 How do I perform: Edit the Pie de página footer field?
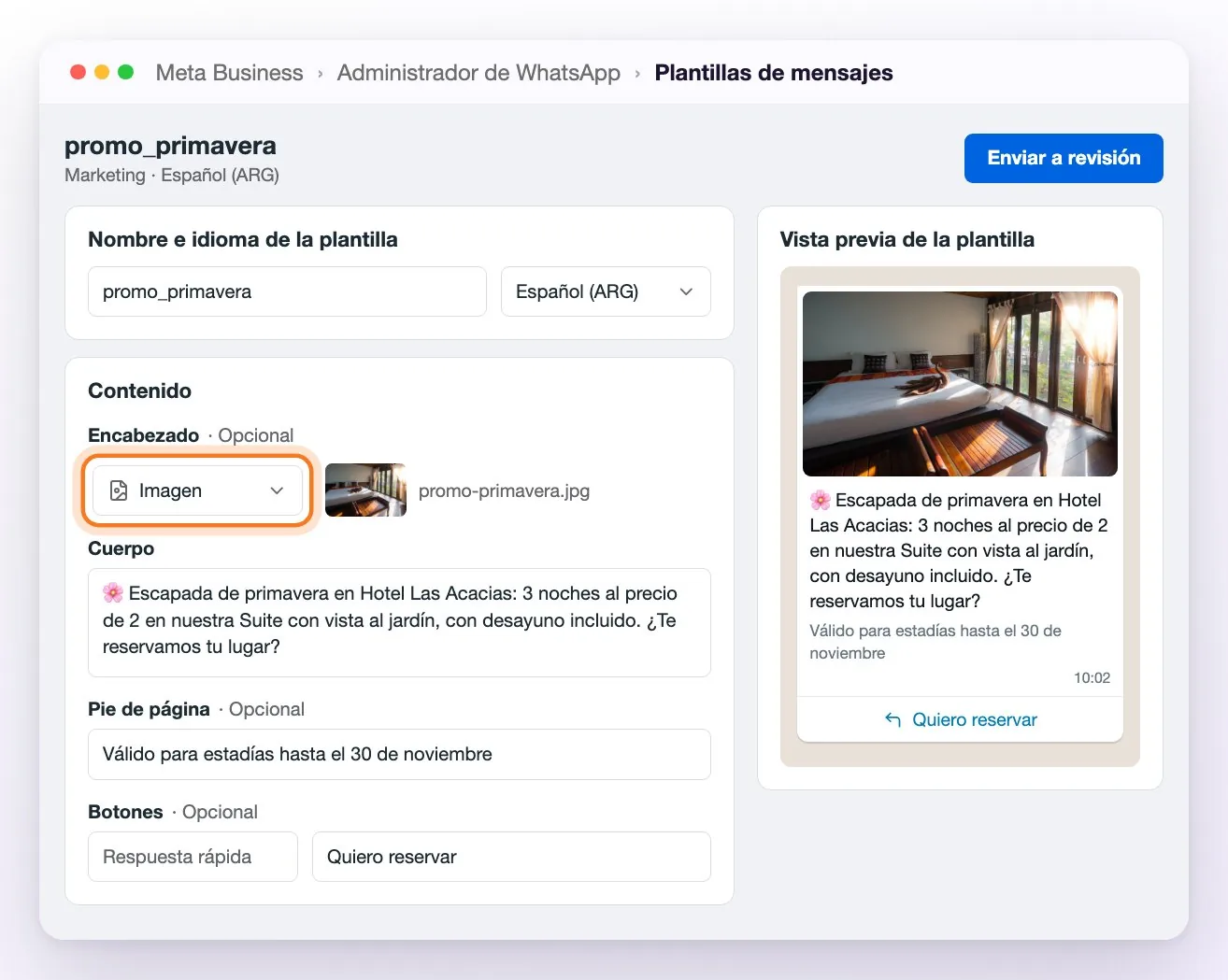point(399,754)
